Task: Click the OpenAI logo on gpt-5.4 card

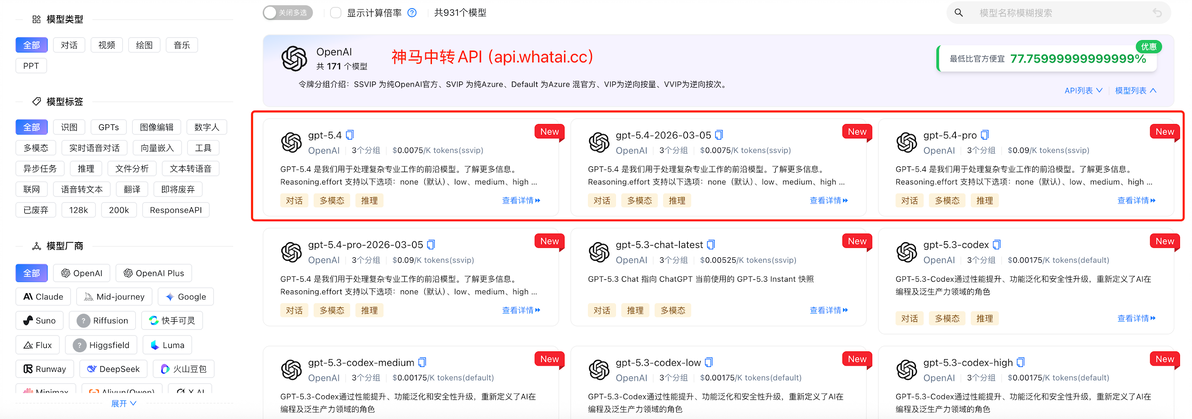Action: coord(291,142)
